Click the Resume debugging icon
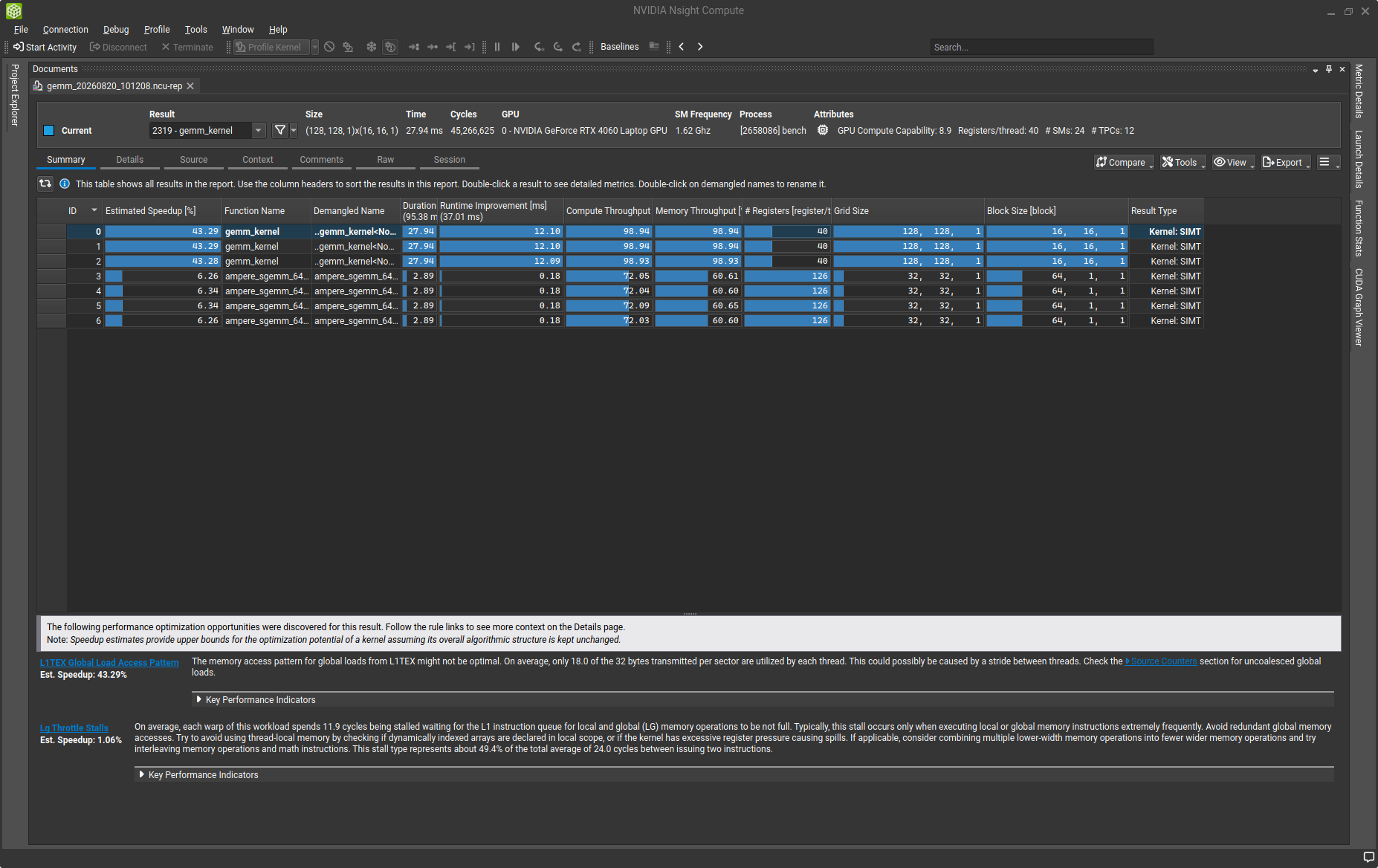Screen dimensions: 1378x868 pyautogui.click(x=516, y=47)
